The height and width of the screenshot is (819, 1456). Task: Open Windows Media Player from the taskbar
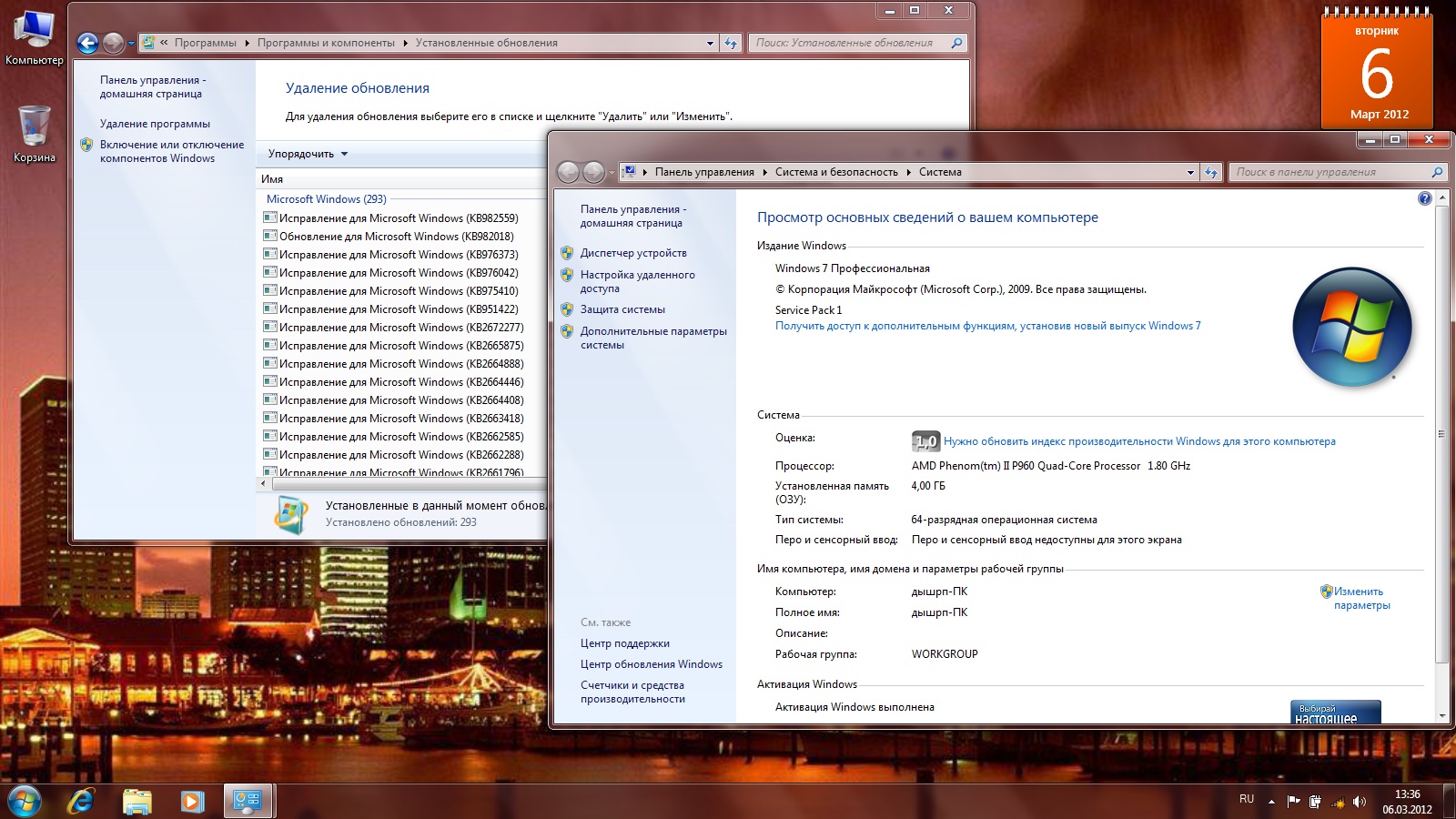(192, 801)
